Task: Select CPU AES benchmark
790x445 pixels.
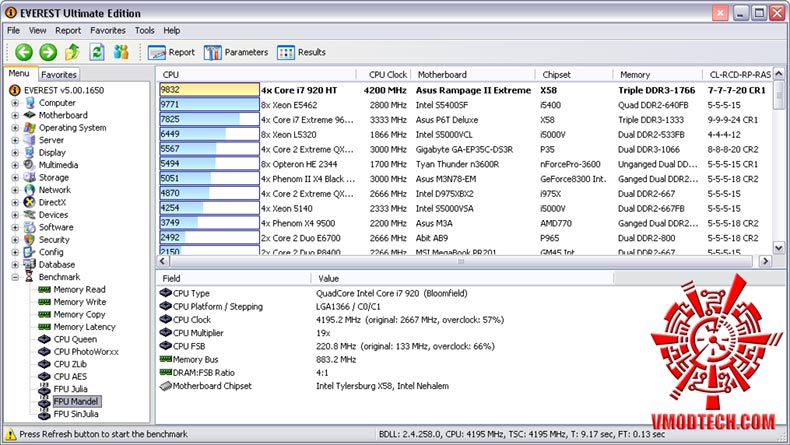Action: tap(70, 376)
